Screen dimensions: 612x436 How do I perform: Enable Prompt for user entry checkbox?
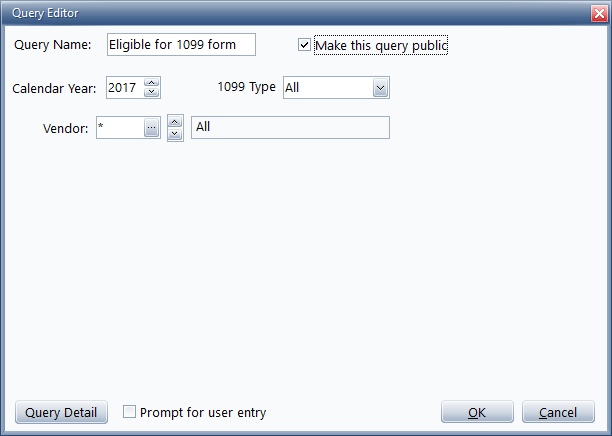pos(129,412)
